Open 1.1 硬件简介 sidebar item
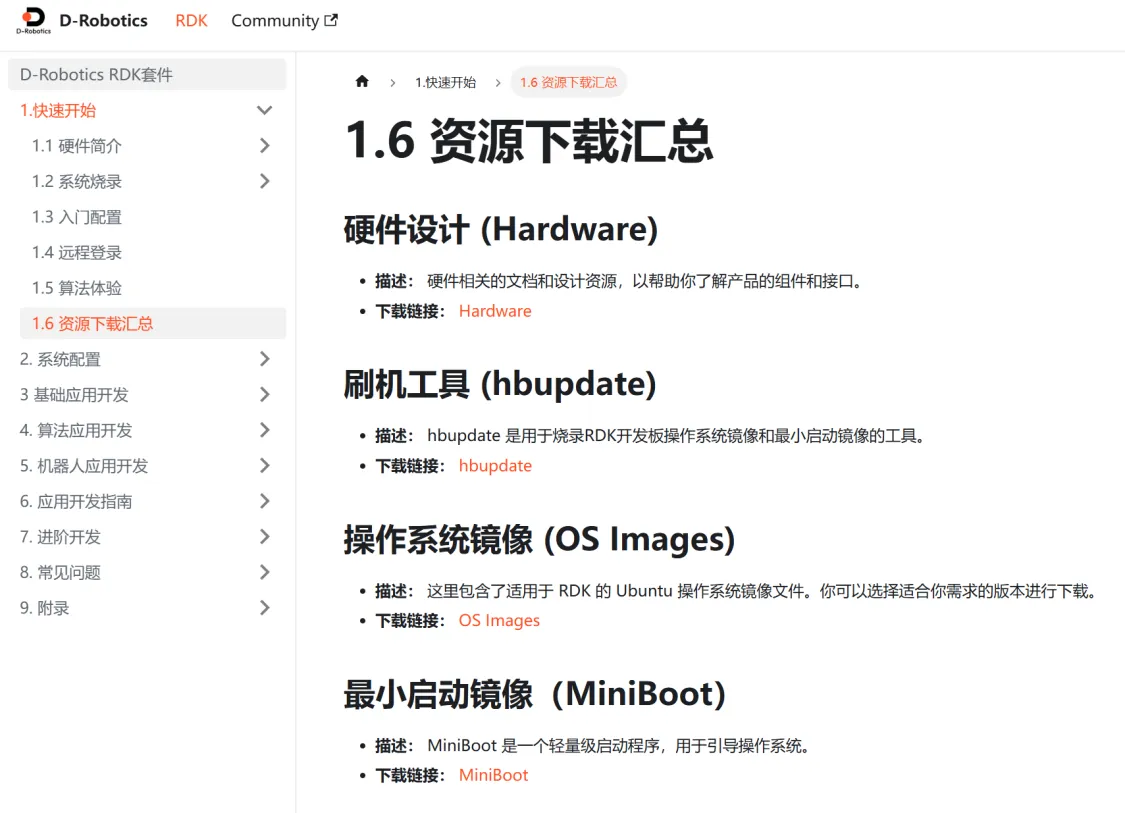This screenshot has height=813, width=1125. [77, 146]
